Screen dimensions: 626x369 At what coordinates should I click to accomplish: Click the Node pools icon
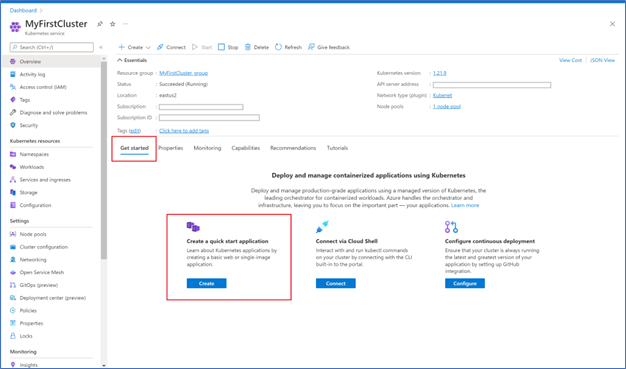click(13, 234)
